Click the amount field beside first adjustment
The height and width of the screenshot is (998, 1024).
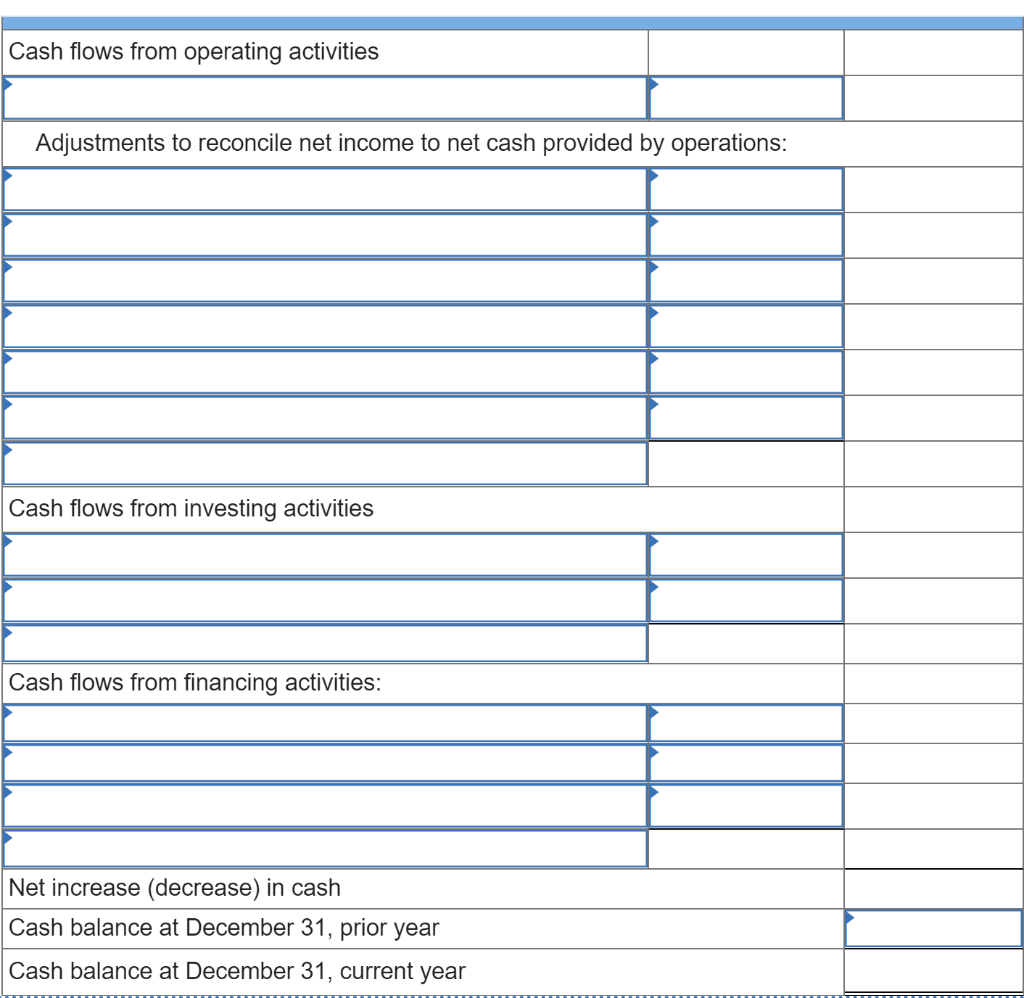pyautogui.click(x=746, y=188)
